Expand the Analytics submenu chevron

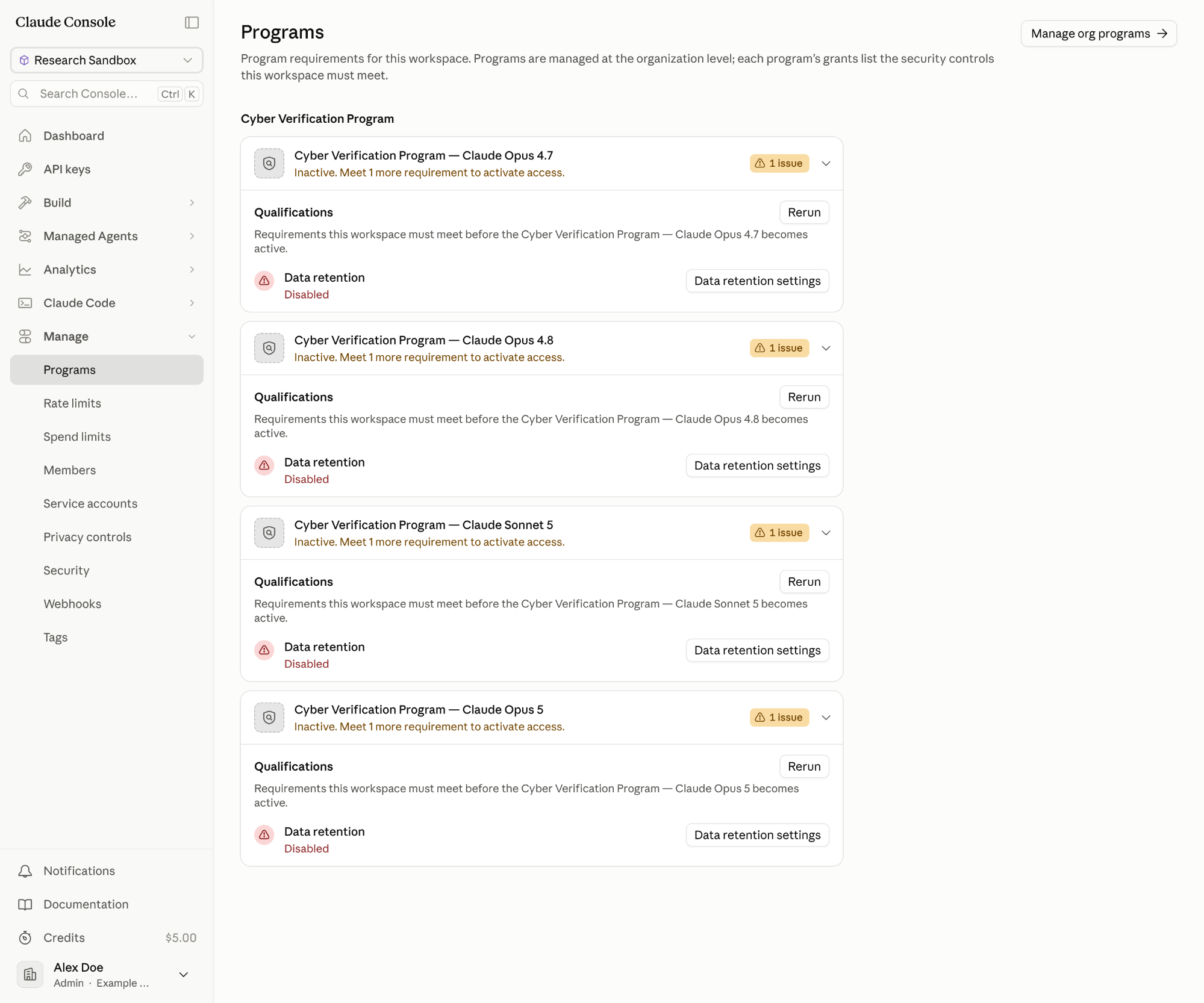[192, 269]
